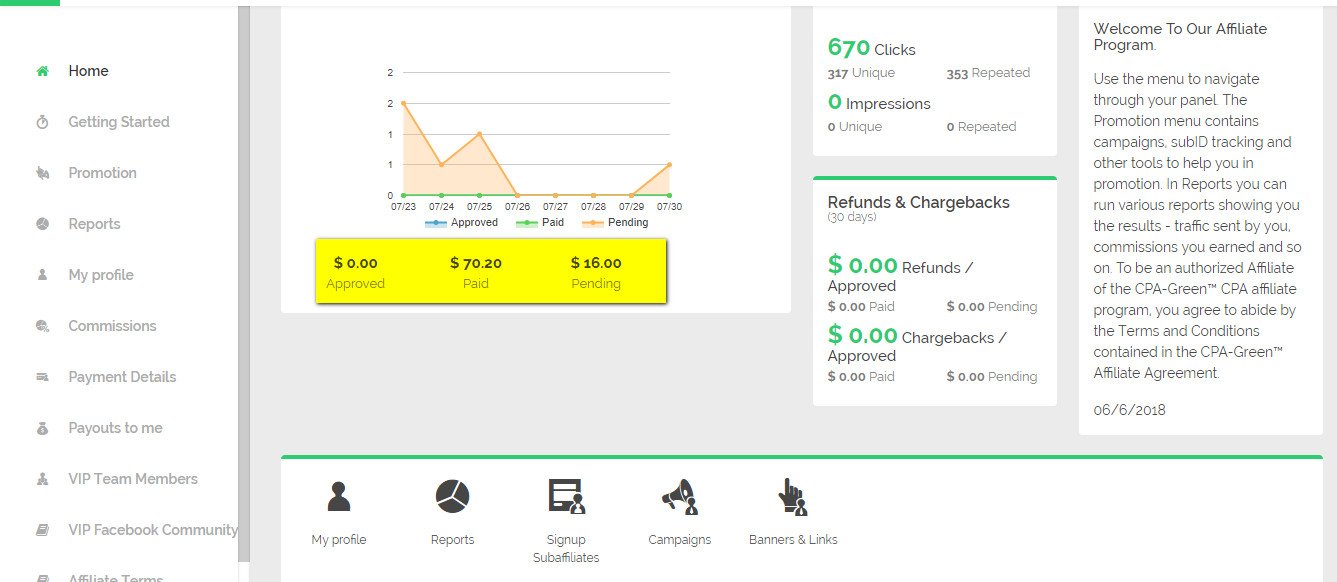Select Payment Details in the sidebar
This screenshot has width=1337, height=582.
point(122,377)
